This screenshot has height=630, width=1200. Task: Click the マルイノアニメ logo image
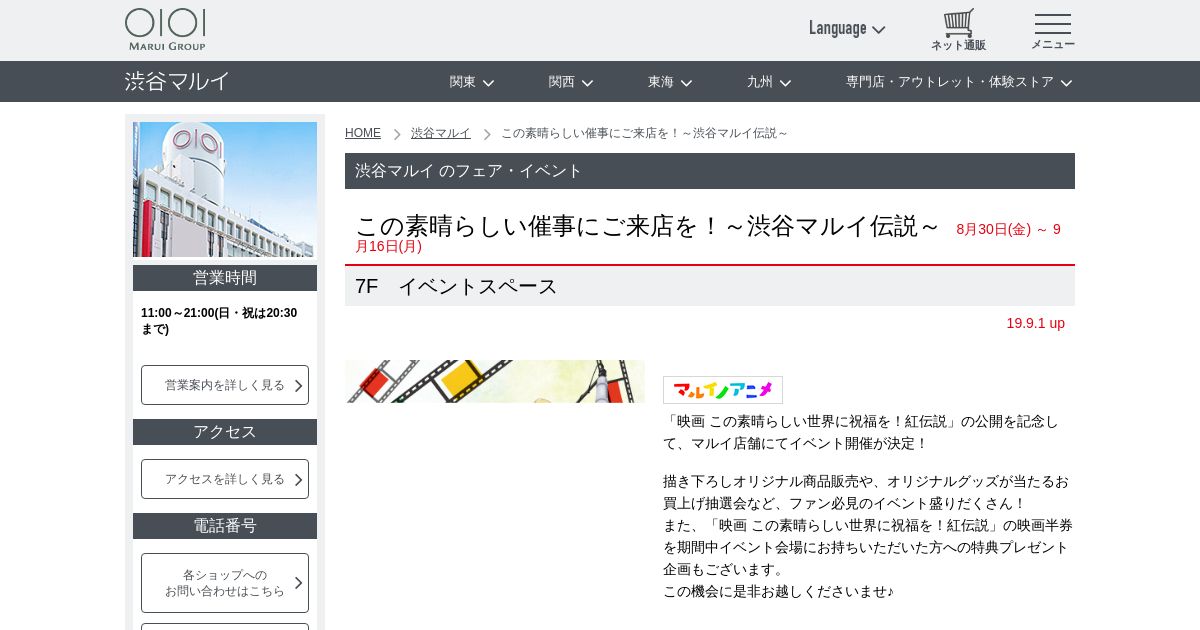[x=723, y=390]
